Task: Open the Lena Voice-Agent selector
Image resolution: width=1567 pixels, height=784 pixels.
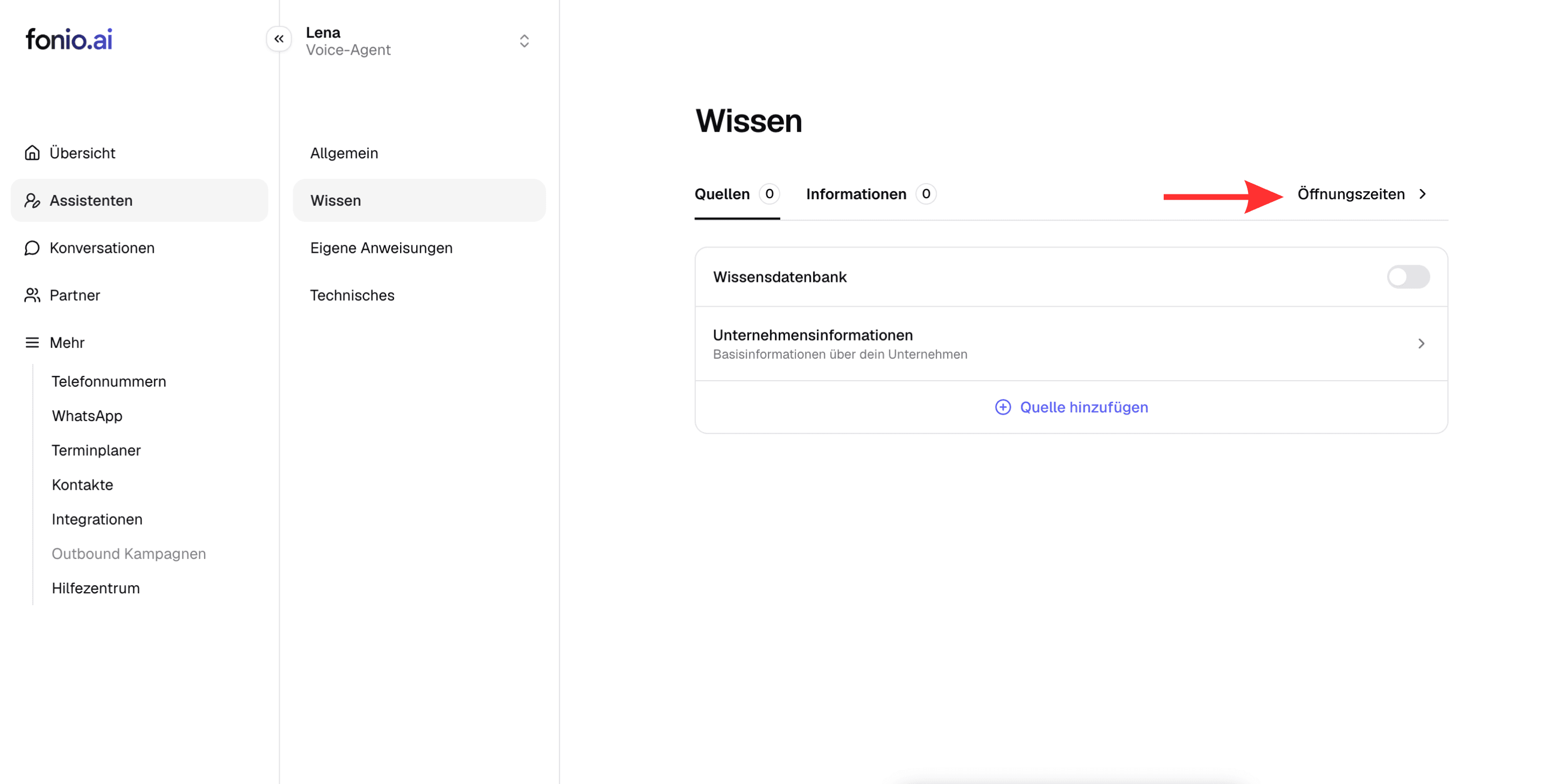Action: pyautogui.click(x=419, y=41)
